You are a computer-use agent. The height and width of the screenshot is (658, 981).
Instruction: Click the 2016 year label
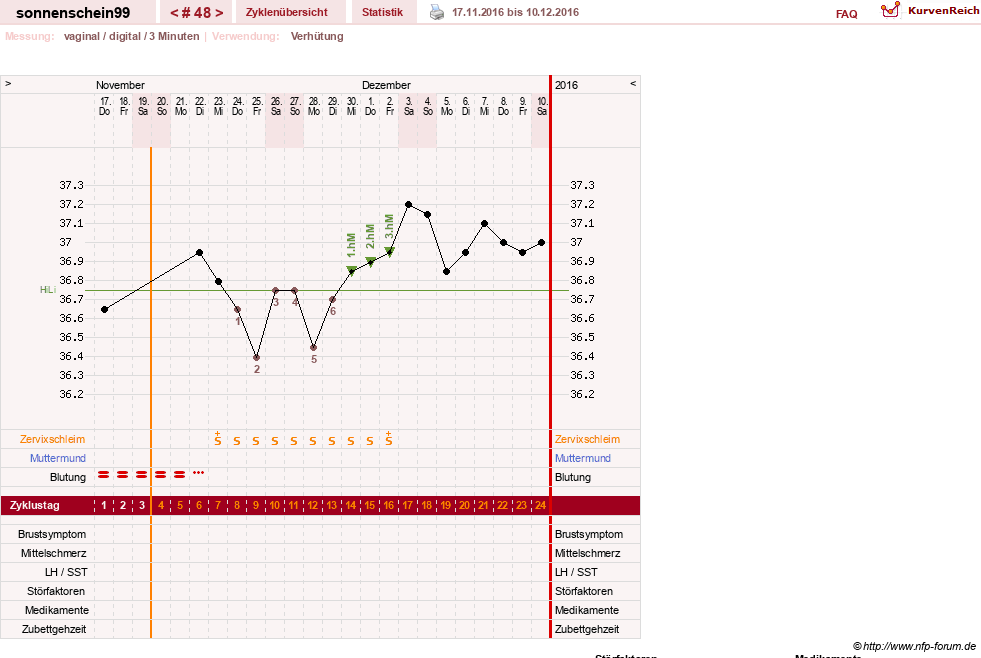(566, 85)
